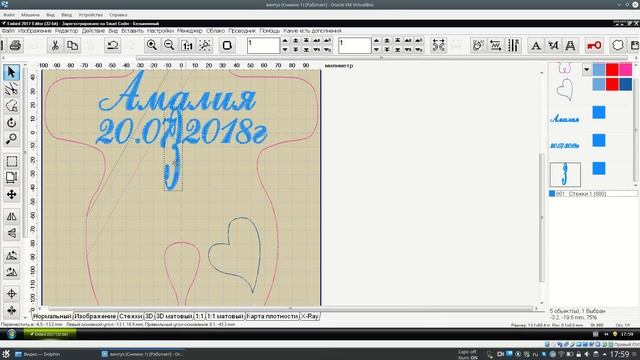This screenshot has height=360, width=640.
Task: Click the Zoom In magnifier icon
Action: click(152, 45)
